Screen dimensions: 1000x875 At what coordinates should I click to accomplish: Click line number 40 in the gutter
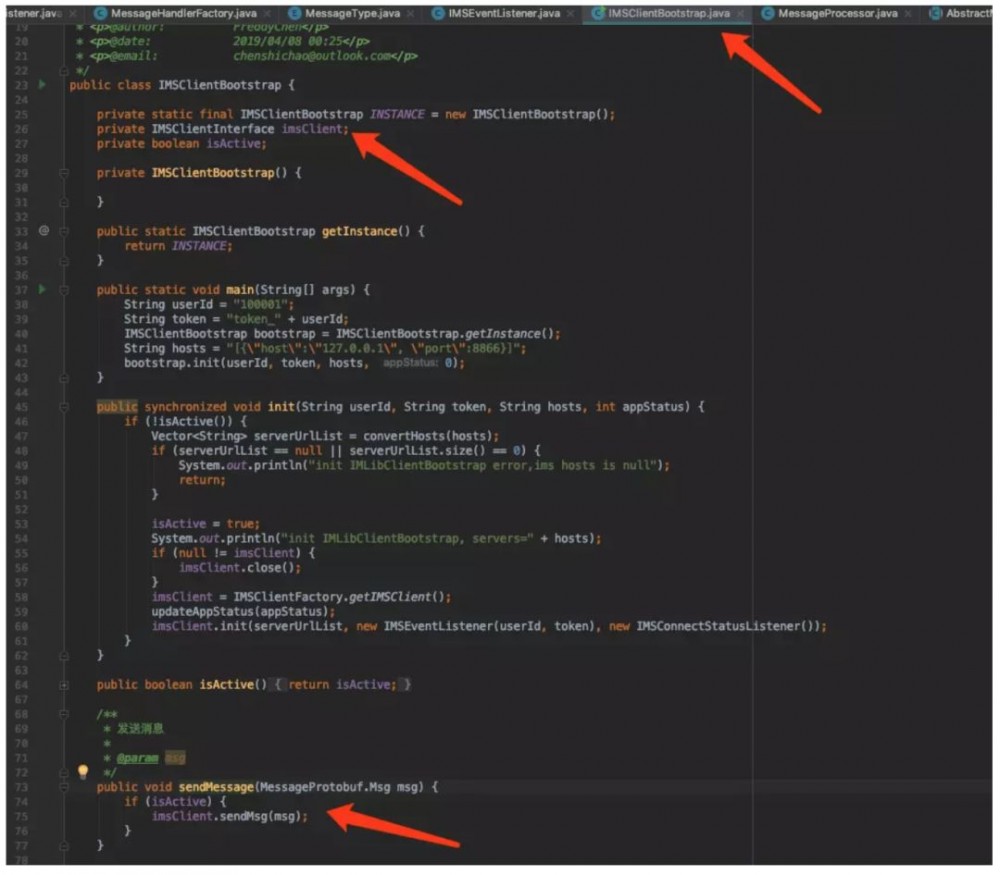pos(21,334)
